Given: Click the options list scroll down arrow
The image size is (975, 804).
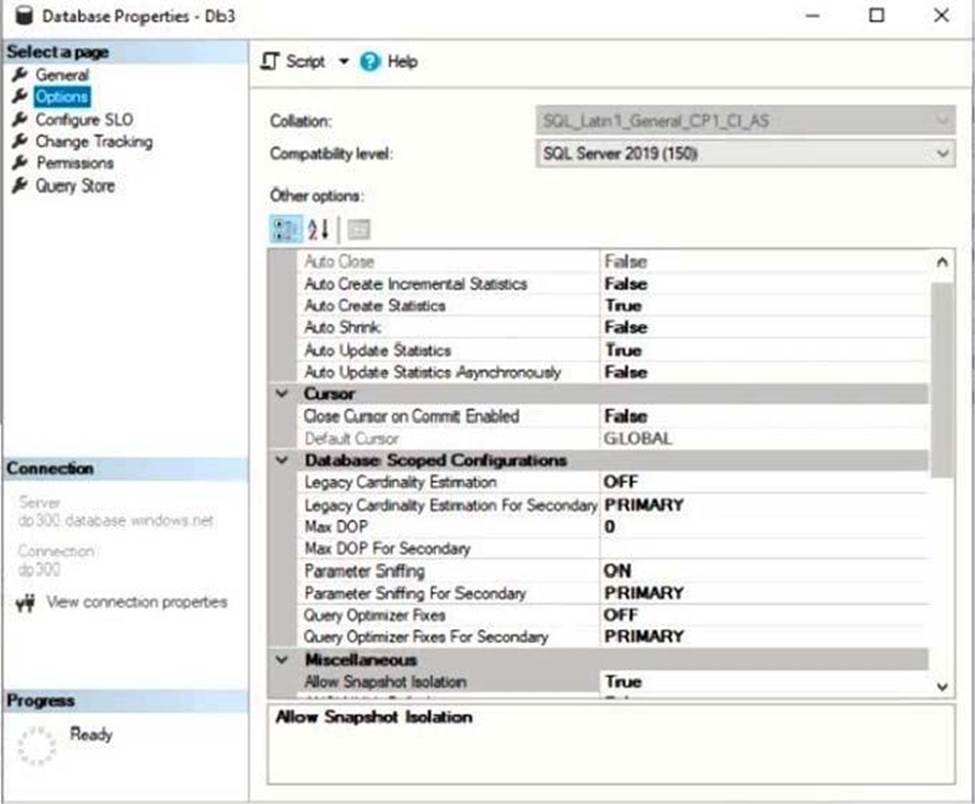Looking at the screenshot, I should pos(941,685).
